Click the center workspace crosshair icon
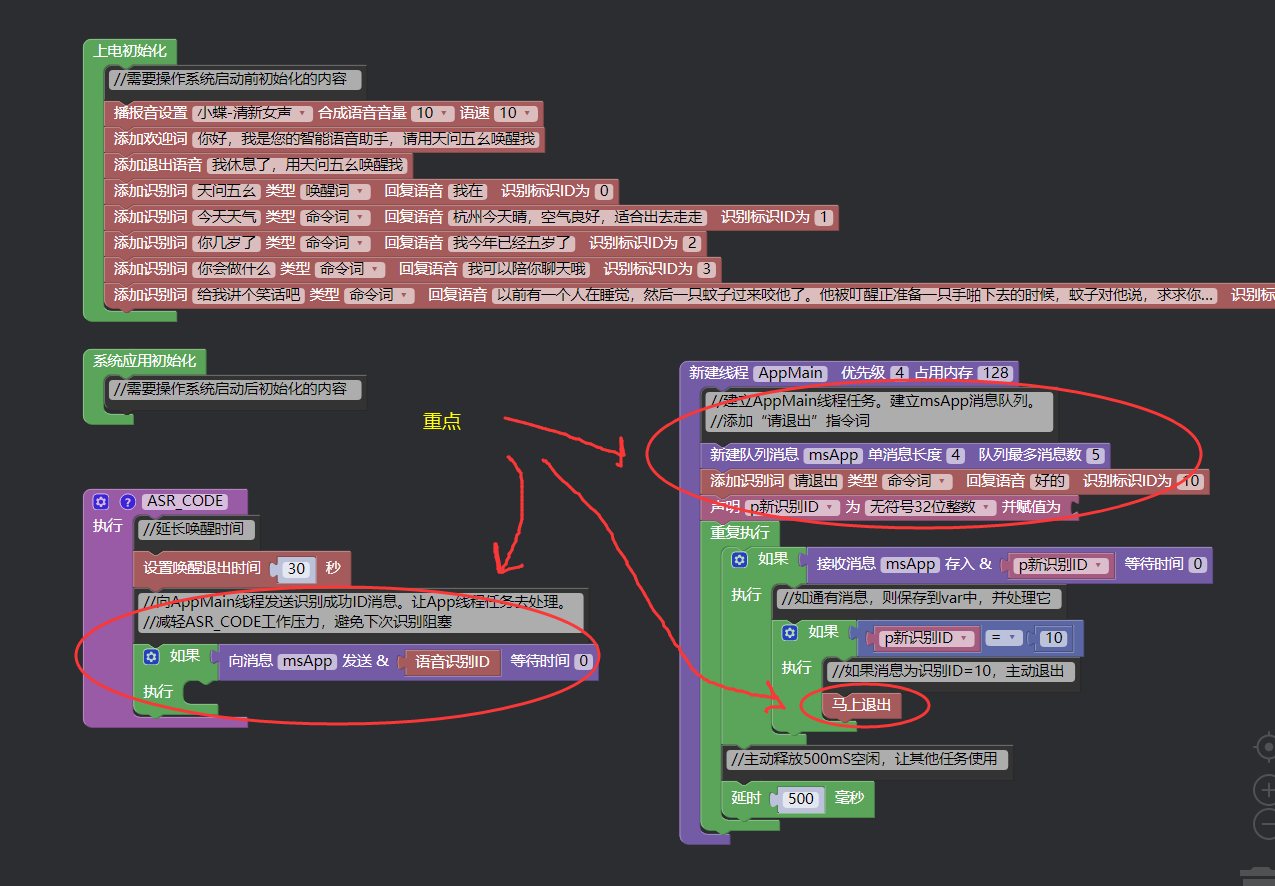The height and width of the screenshot is (886, 1275). (1266, 747)
